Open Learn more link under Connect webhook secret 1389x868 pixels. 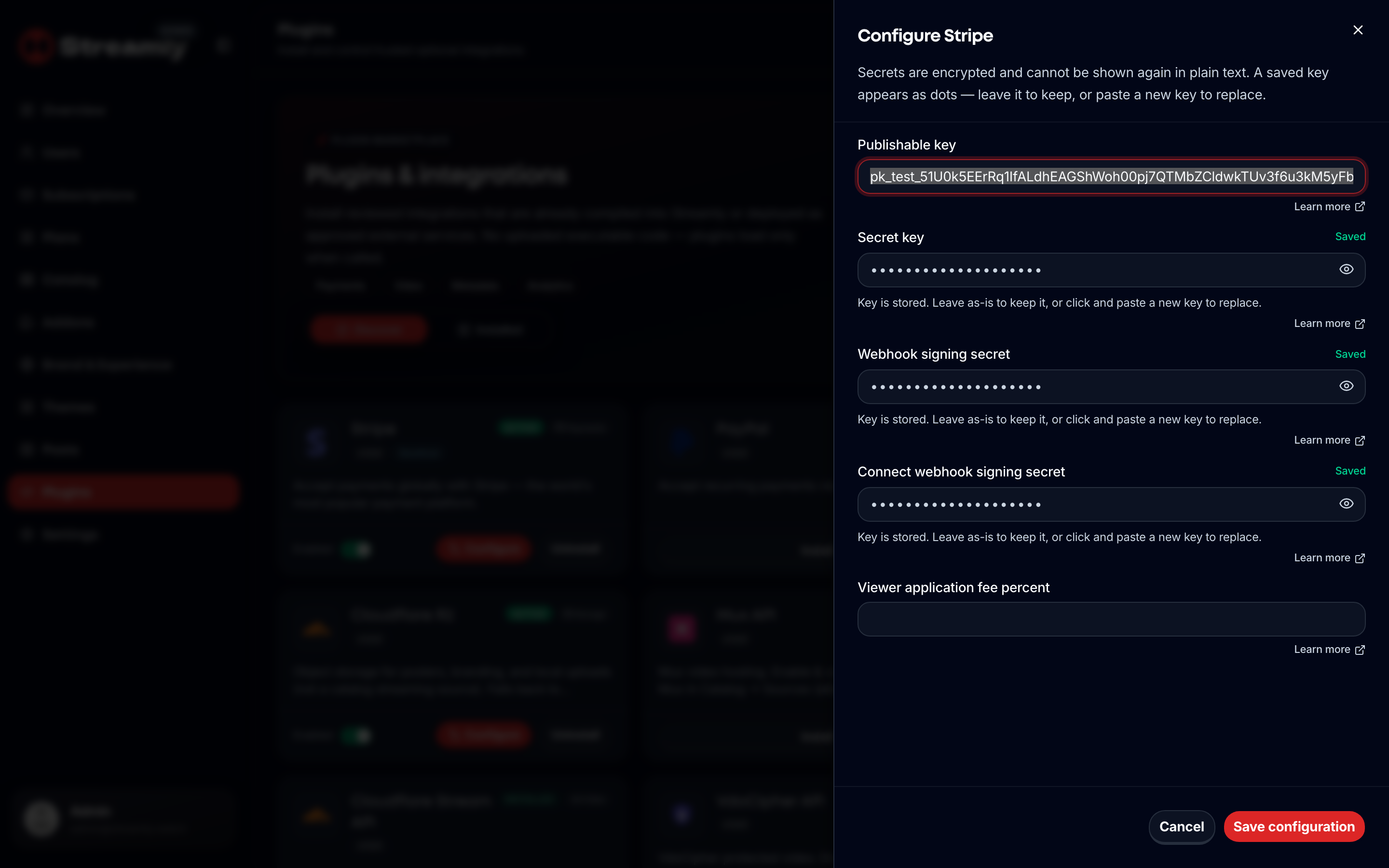pos(1329,558)
